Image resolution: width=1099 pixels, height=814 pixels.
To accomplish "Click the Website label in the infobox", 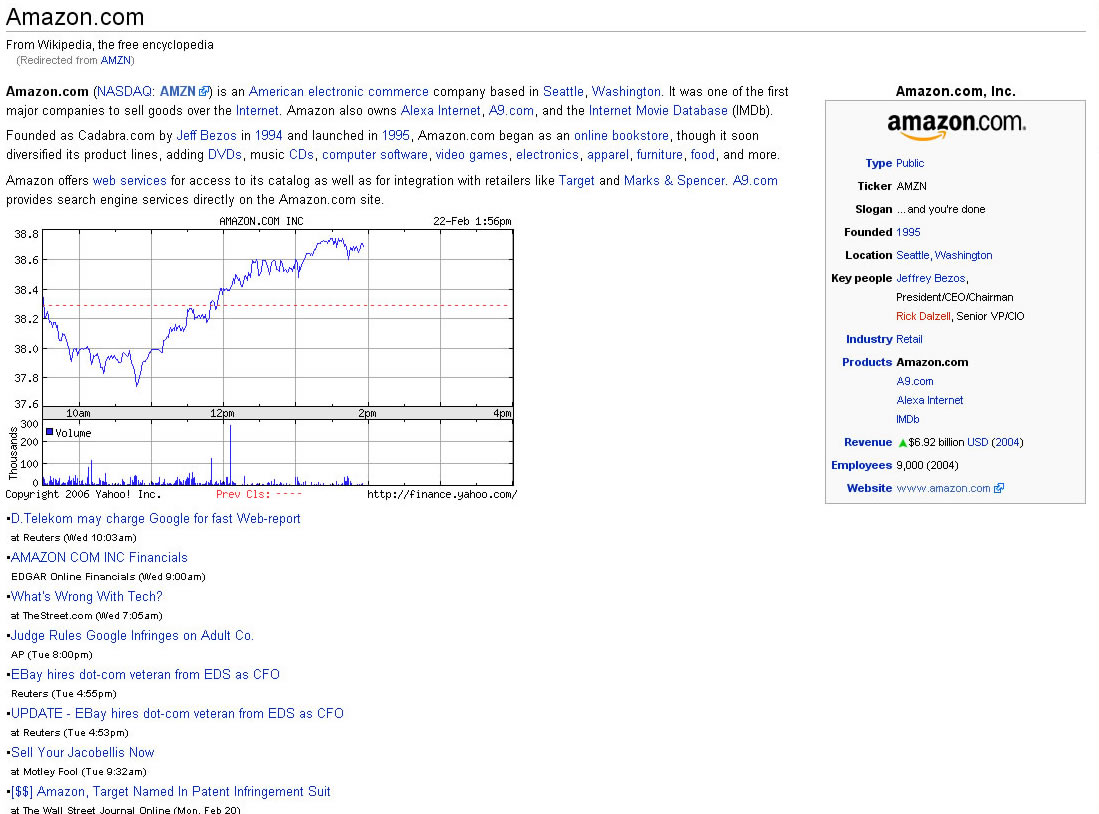I will coord(869,489).
